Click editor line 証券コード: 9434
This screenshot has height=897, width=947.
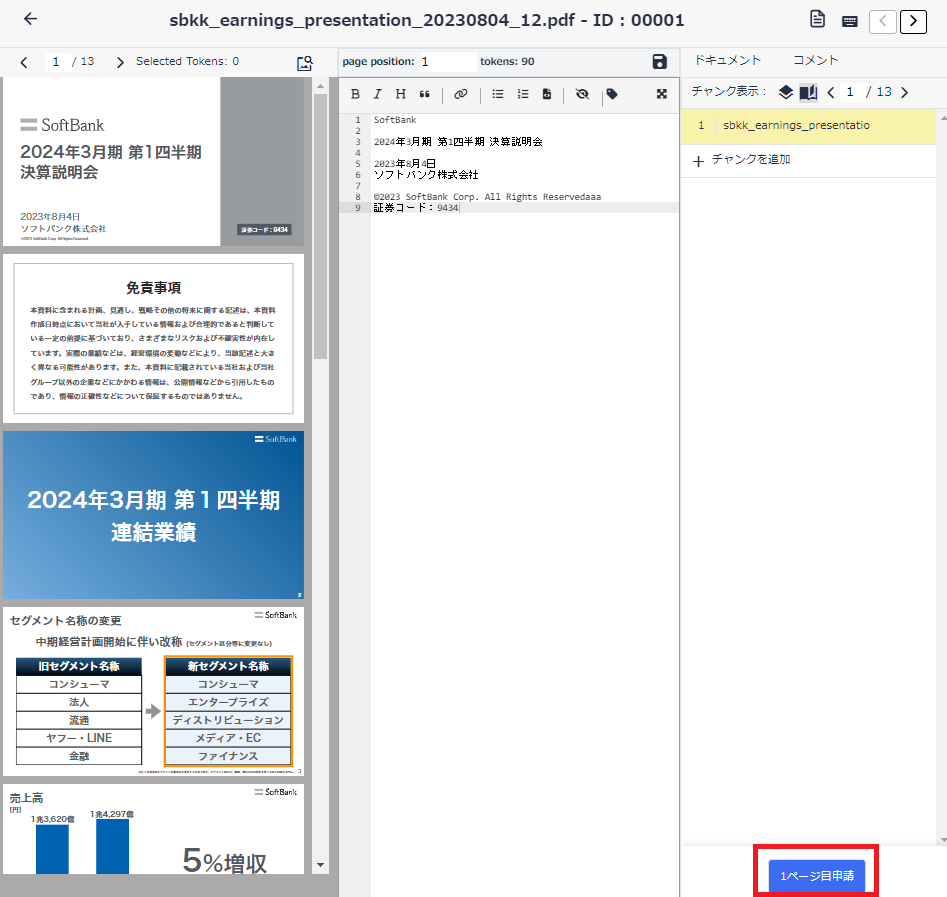pyautogui.click(x=416, y=208)
